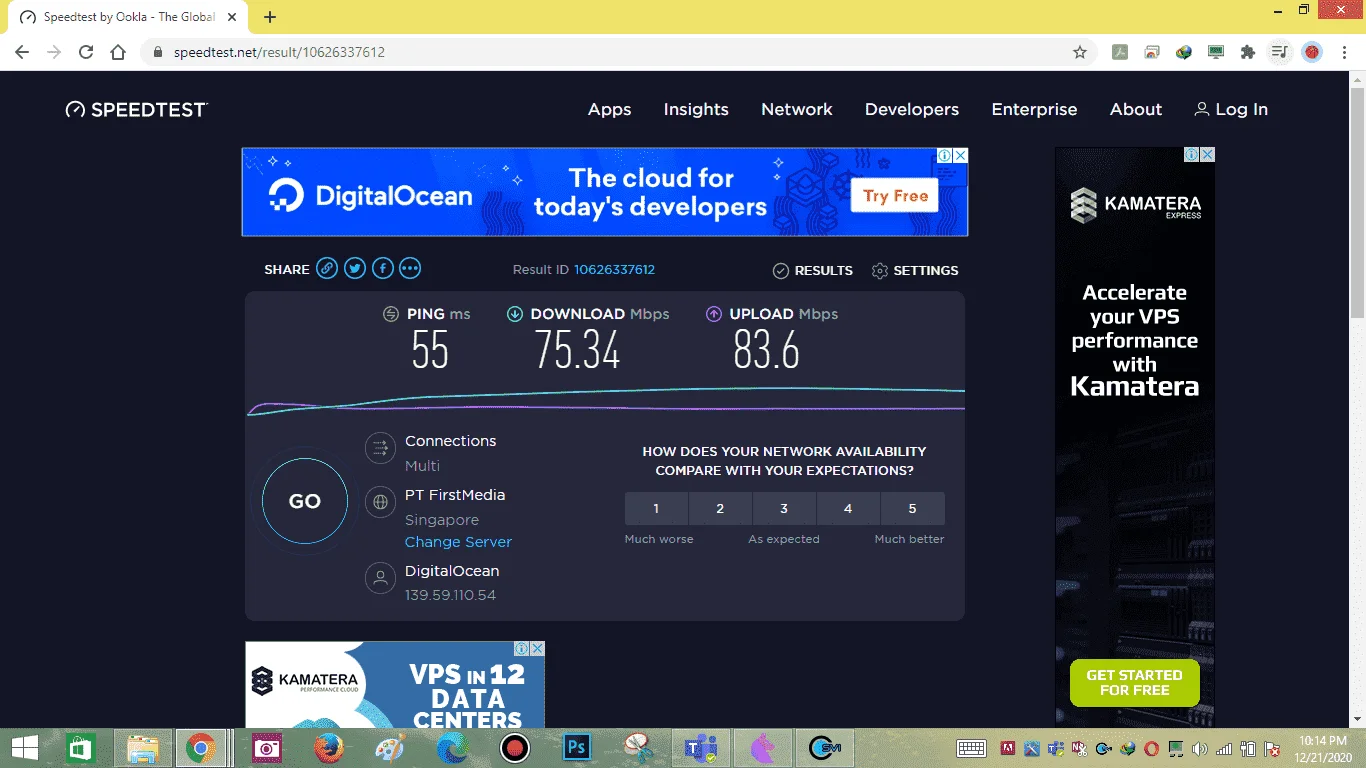The width and height of the screenshot is (1366, 768).
Task: Click the globe icon next to PT FirstMedia
Action: (x=380, y=503)
